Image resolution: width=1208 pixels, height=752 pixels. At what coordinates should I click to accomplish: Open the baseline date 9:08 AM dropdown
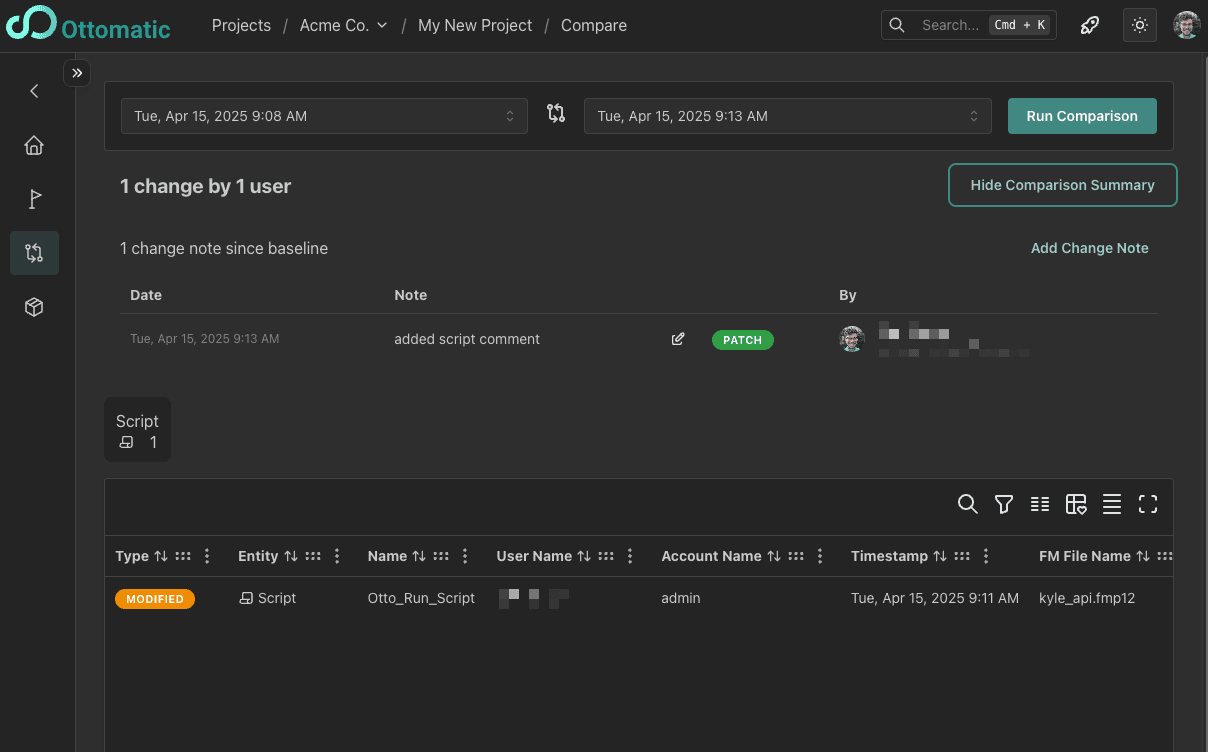(x=324, y=116)
